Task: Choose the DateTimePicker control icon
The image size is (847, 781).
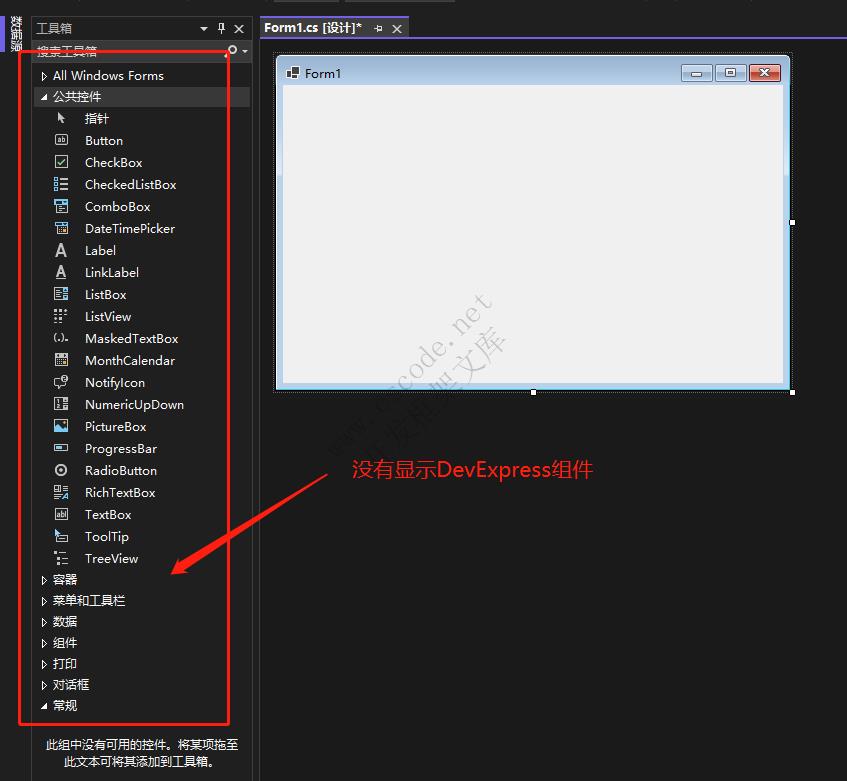Action: (61, 228)
